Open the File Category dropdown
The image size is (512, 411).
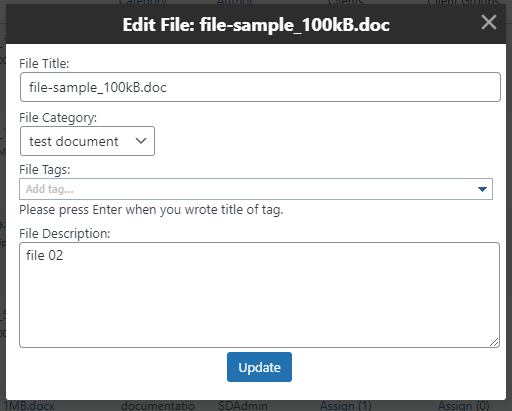tap(87, 141)
